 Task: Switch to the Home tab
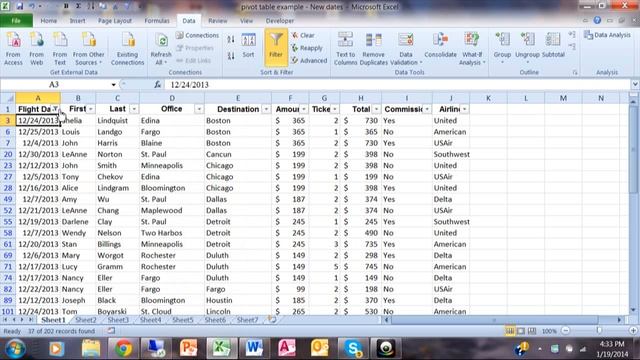point(49,21)
